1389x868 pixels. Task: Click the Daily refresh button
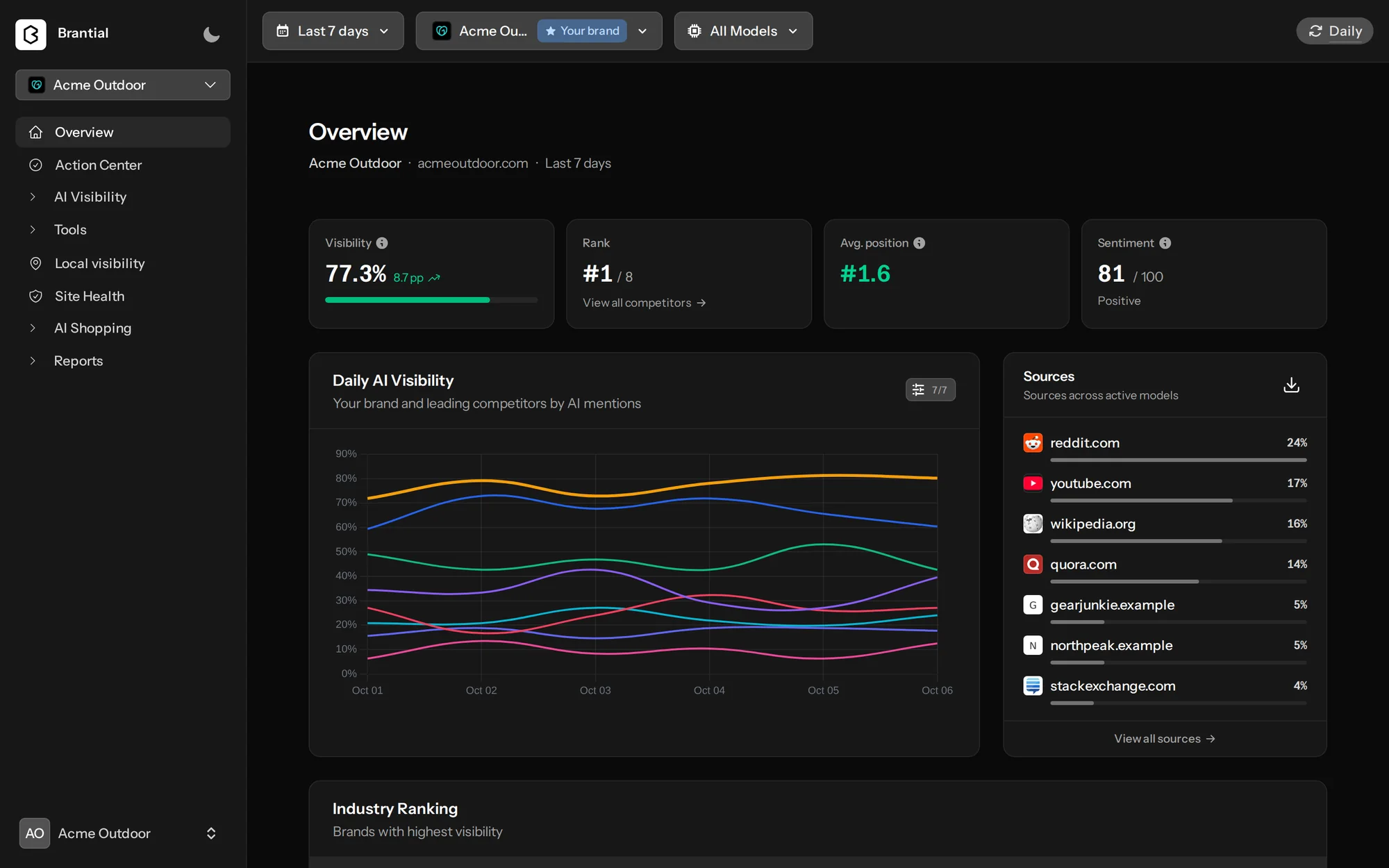click(x=1334, y=31)
